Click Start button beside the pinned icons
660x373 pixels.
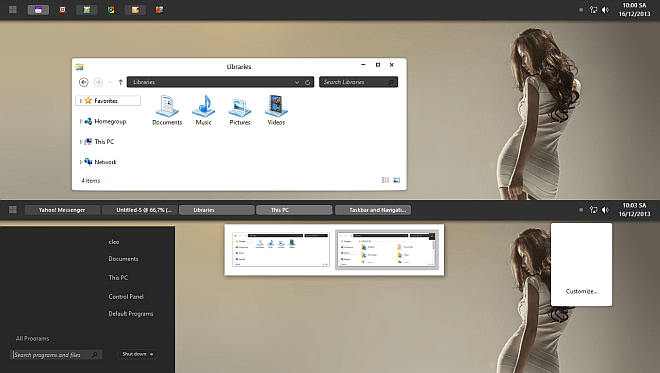[x=13, y=9]
